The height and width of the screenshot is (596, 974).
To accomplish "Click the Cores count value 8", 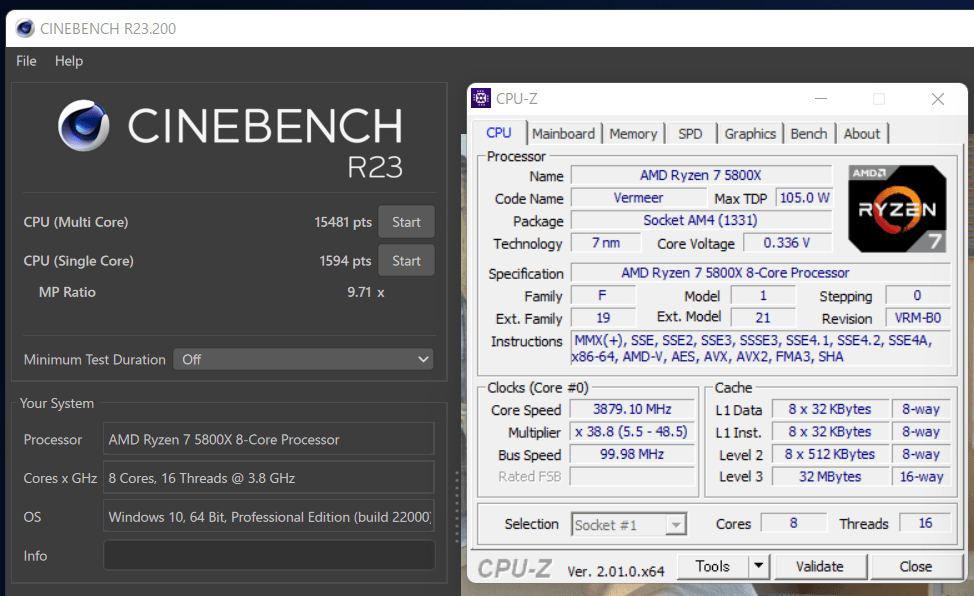I will (x=794, y=523).
